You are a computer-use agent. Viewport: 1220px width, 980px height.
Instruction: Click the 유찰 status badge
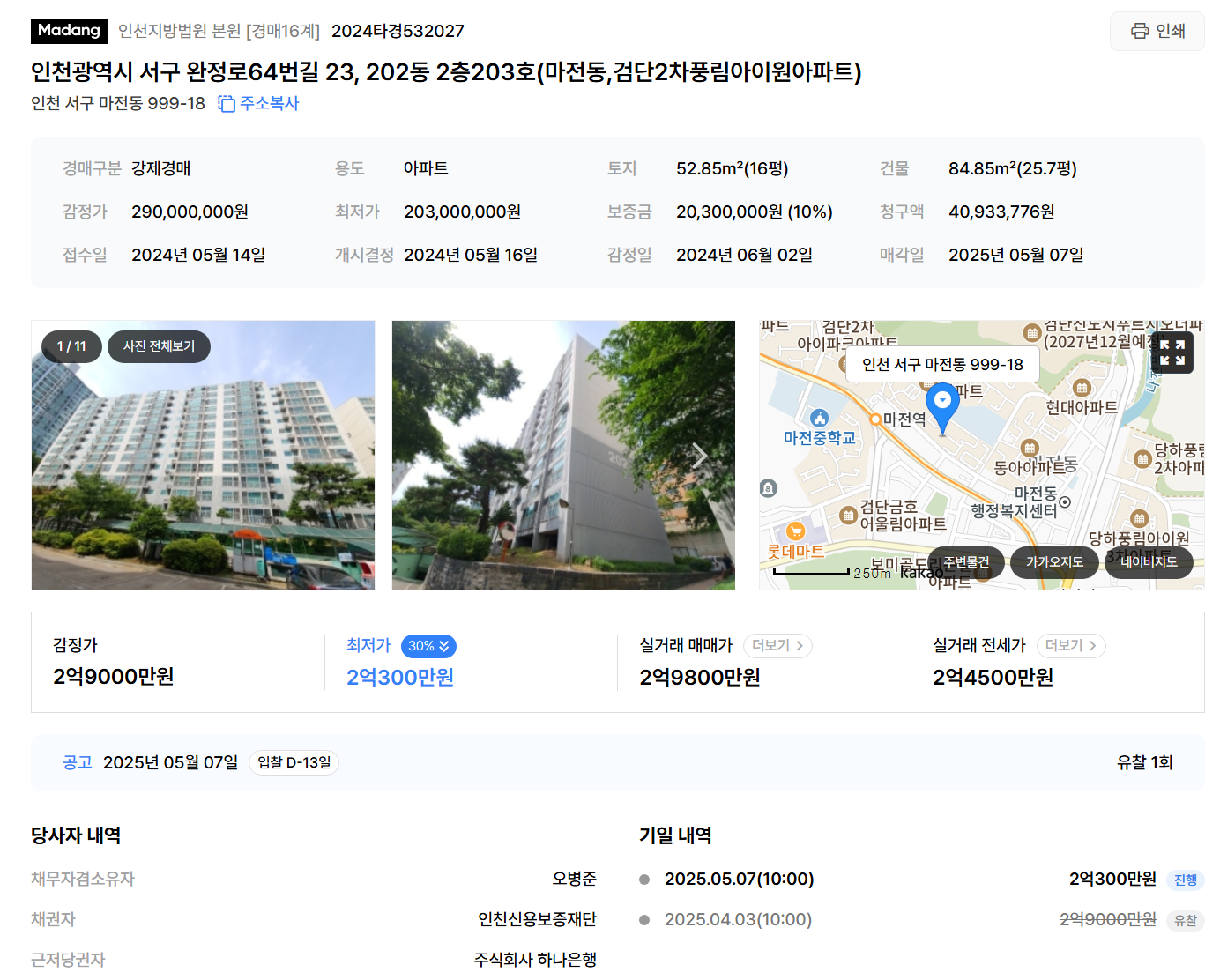[x=1186, y=920]
